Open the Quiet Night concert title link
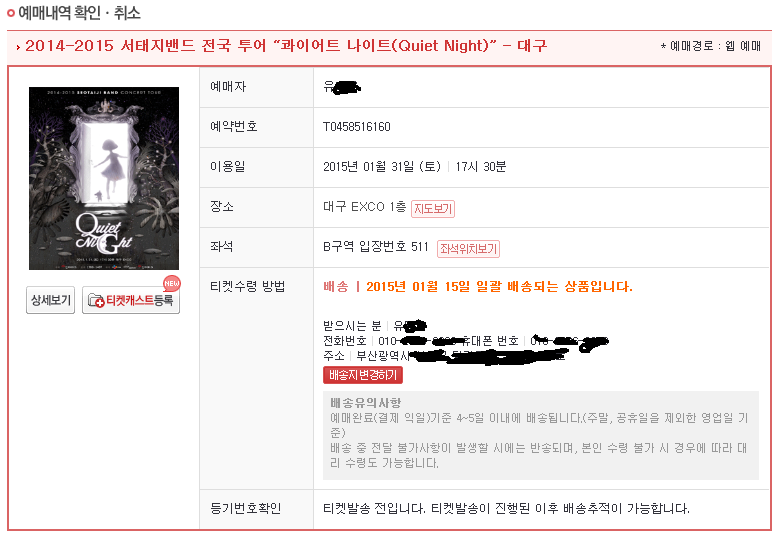Viewport: 776px width, 539px height. click(286, 46)
